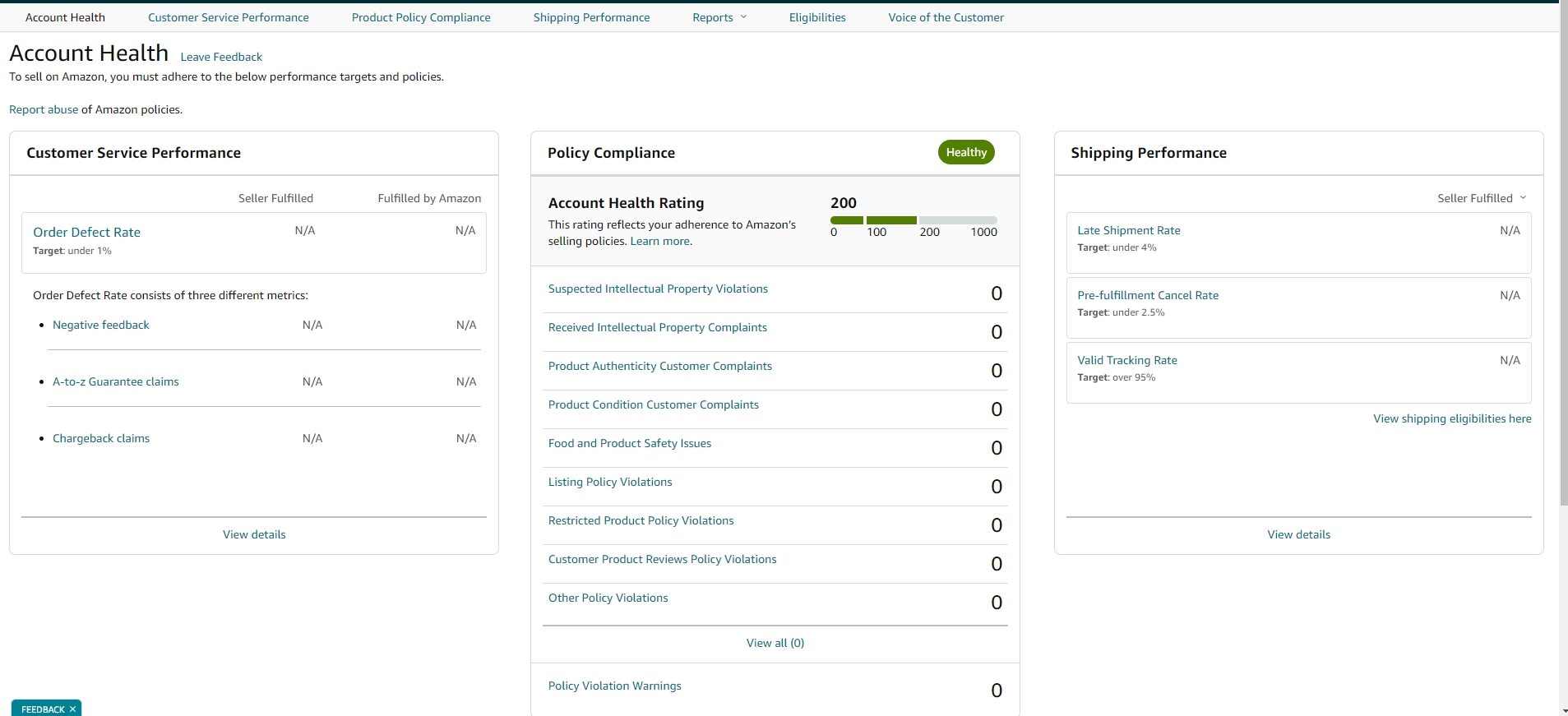The width and height of the screenshot is (1568, 716).
Task: Click the Shipping Performance card heading
Action: pos(1149,153)
